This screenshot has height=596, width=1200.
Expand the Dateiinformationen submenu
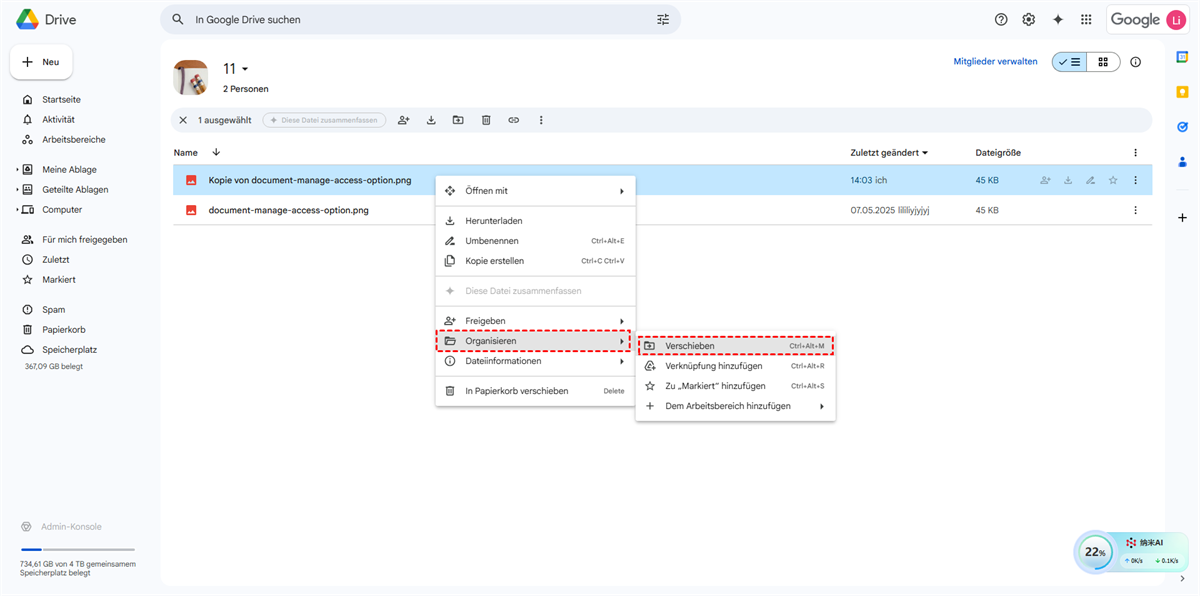point(535,361)
